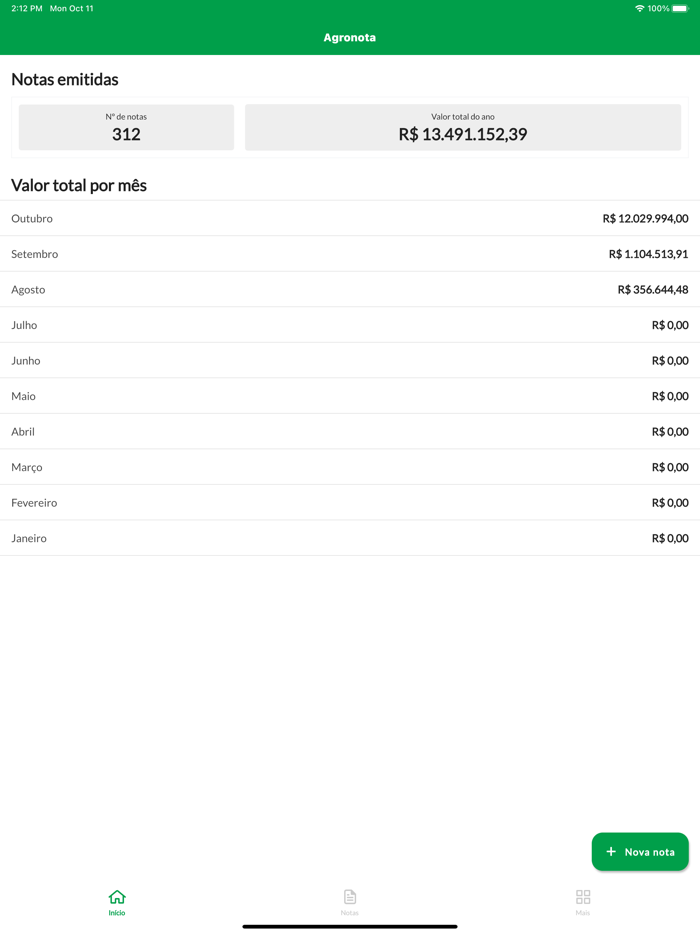The width and height of the screenshot is (700, 934).
Task: Select the Janeiro row
Action: [x=350, y=538]
